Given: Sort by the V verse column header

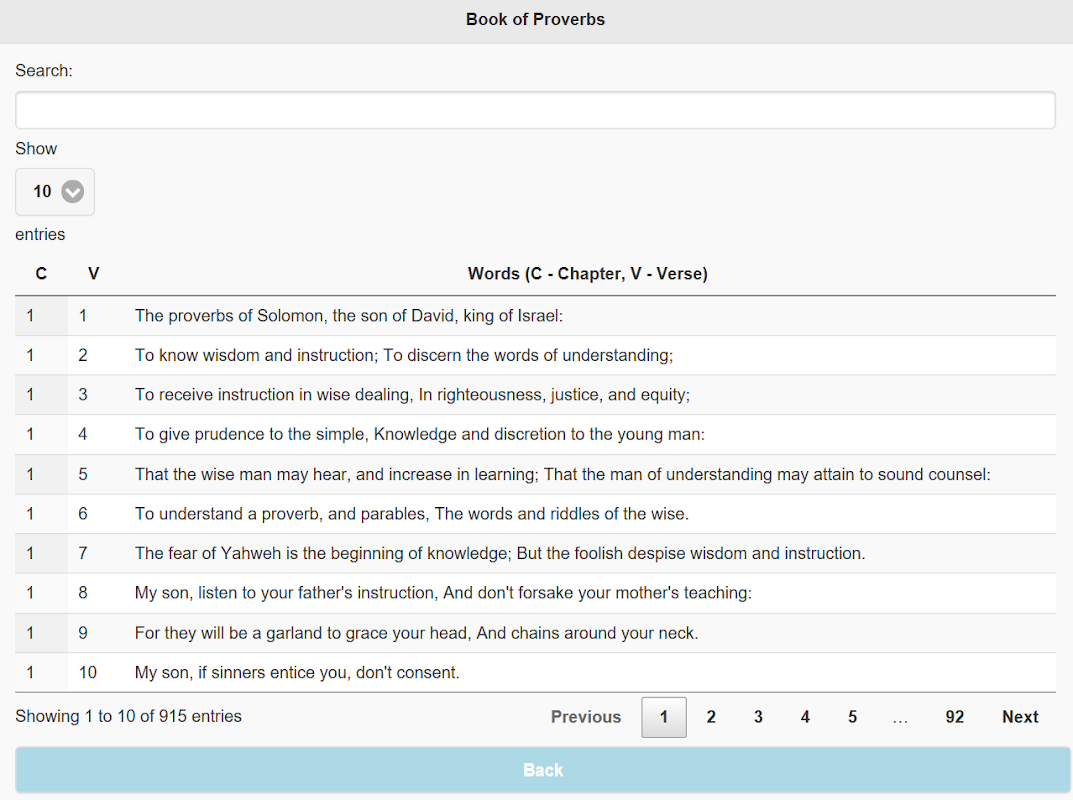Looking at the screenshot, I should [94, 274].
